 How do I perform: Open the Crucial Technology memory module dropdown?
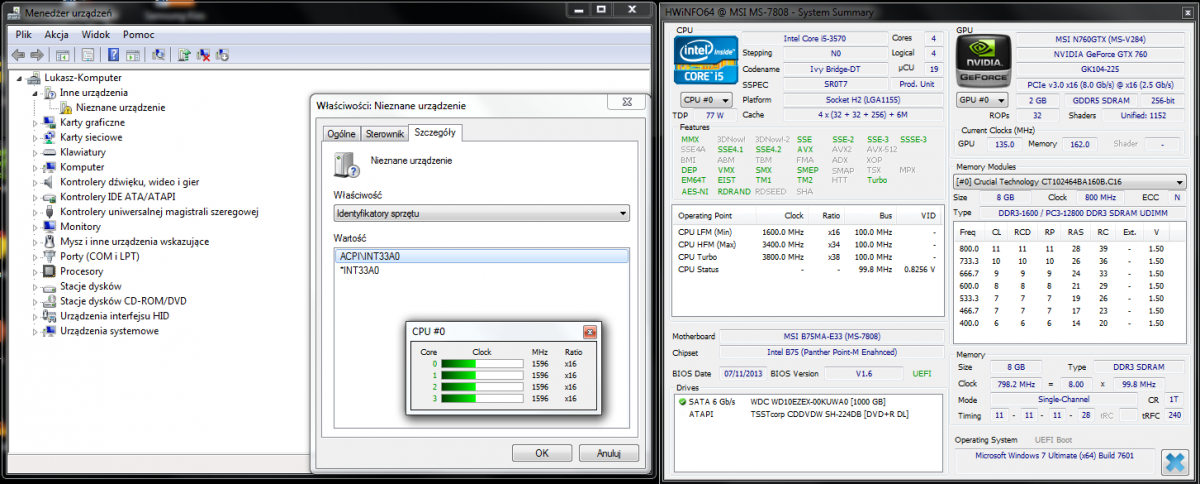[x=1070, y=182]
